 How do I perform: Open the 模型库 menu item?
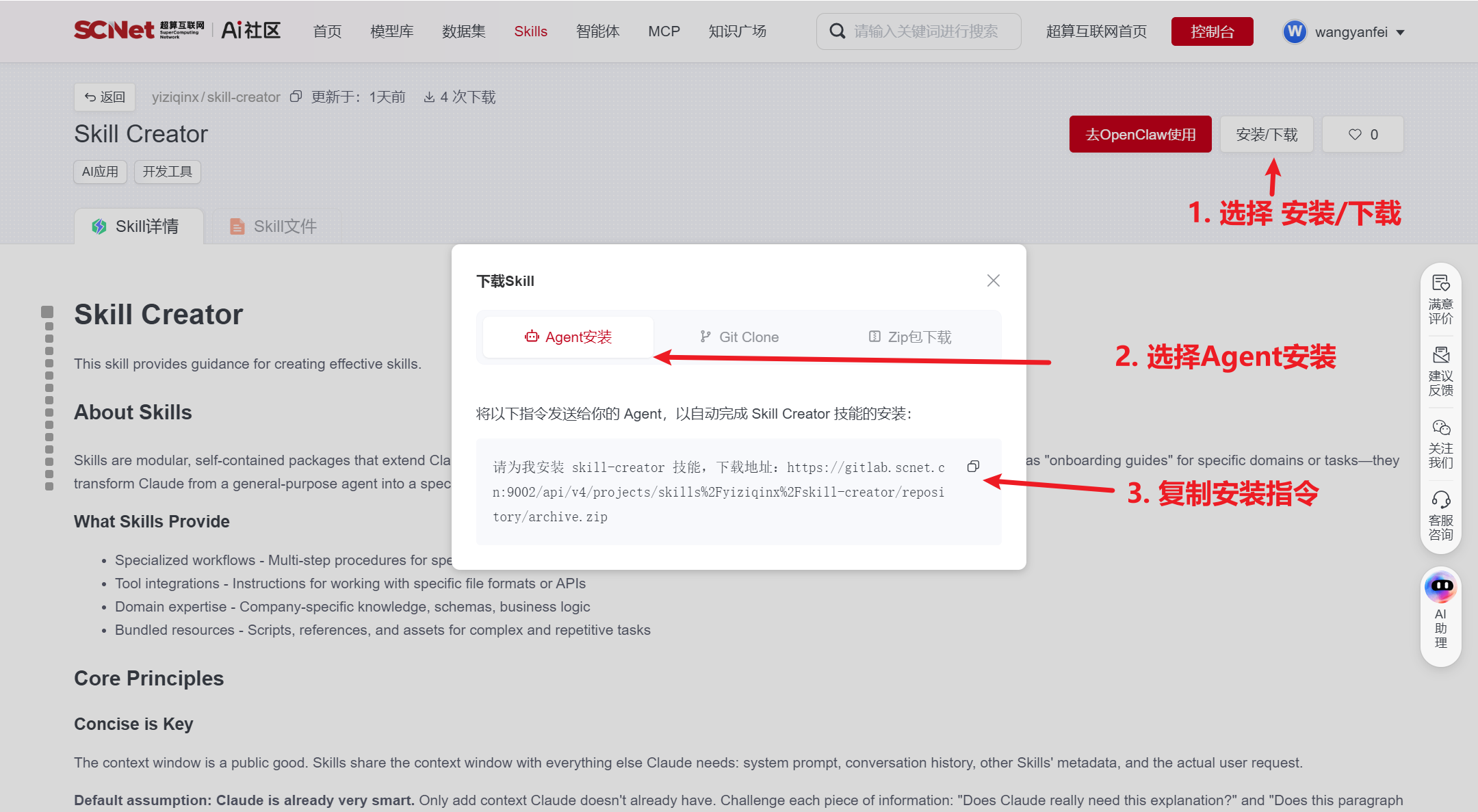392,31
